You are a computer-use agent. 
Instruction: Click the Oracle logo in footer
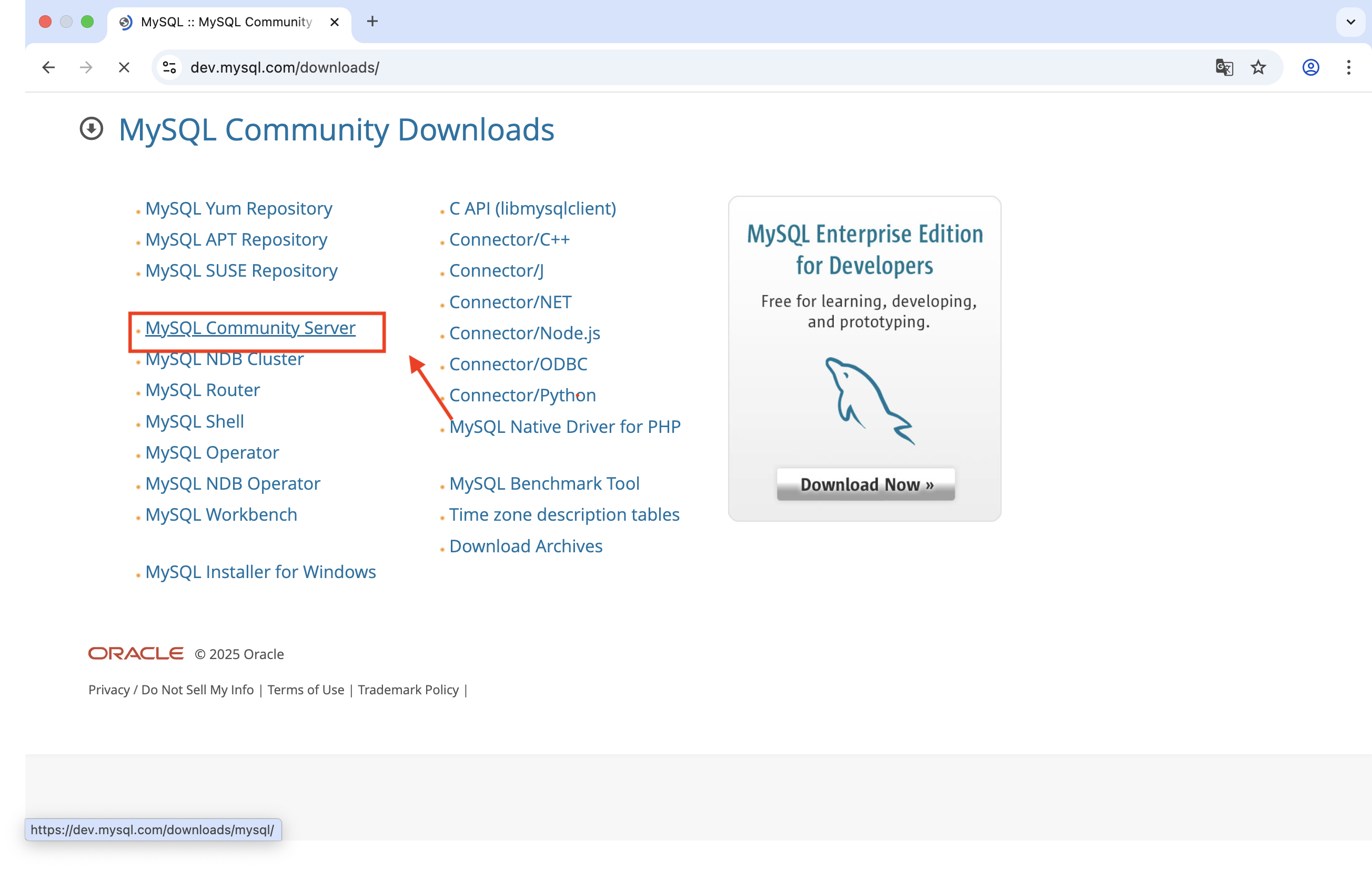(136, 653)
